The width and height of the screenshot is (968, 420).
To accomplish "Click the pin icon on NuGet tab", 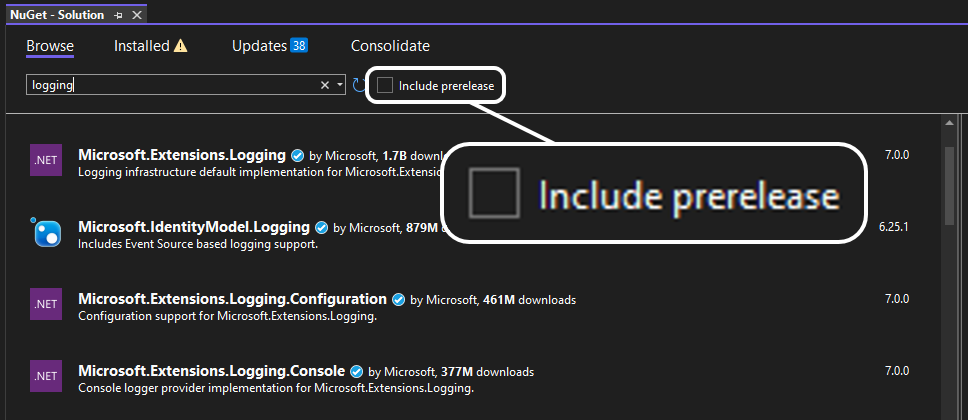I will tap(119, 15).
